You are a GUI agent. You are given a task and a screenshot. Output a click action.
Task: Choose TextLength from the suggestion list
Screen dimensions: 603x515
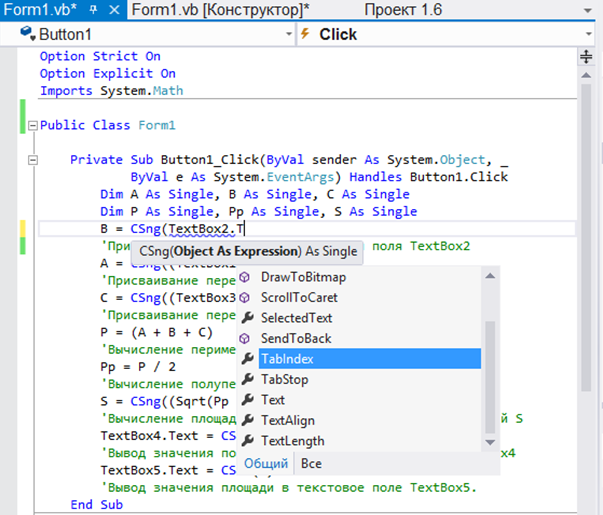click(x=293, y=440)
